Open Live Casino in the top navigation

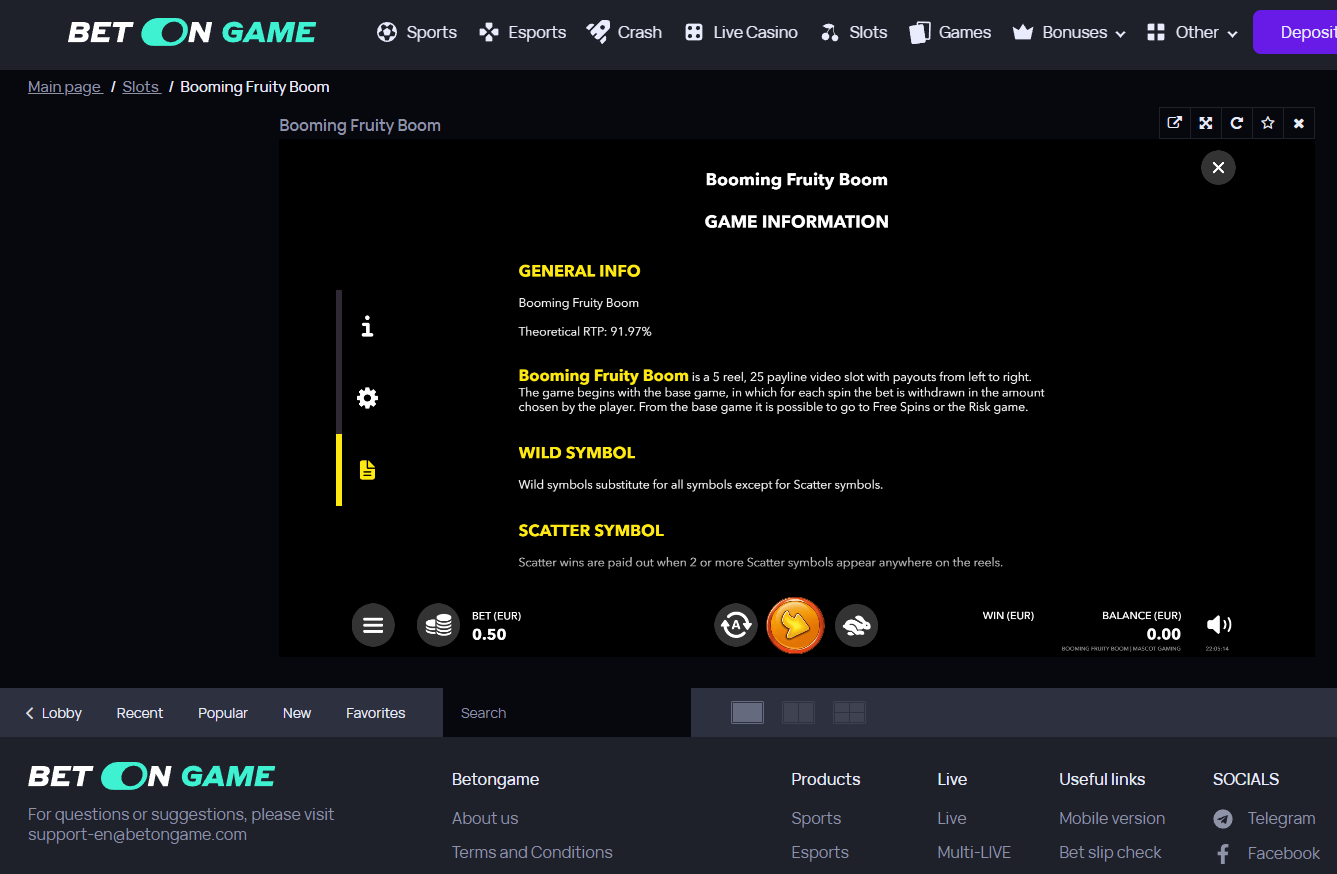click(x=741, y=32)
